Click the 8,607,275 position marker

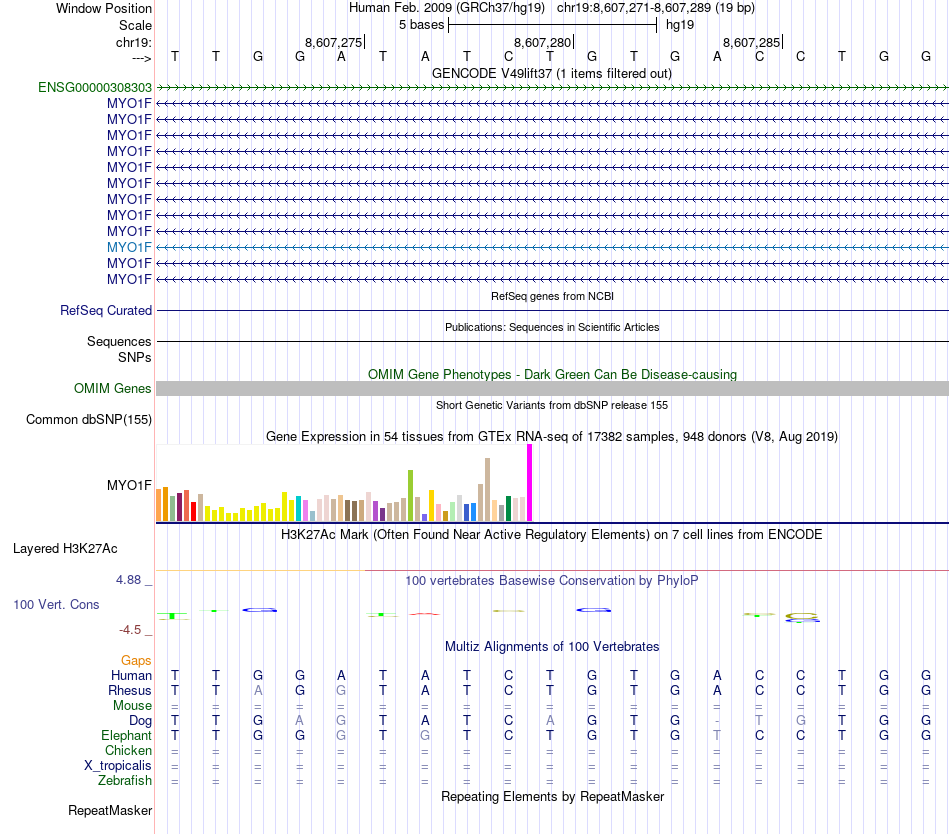click(334, 42)
